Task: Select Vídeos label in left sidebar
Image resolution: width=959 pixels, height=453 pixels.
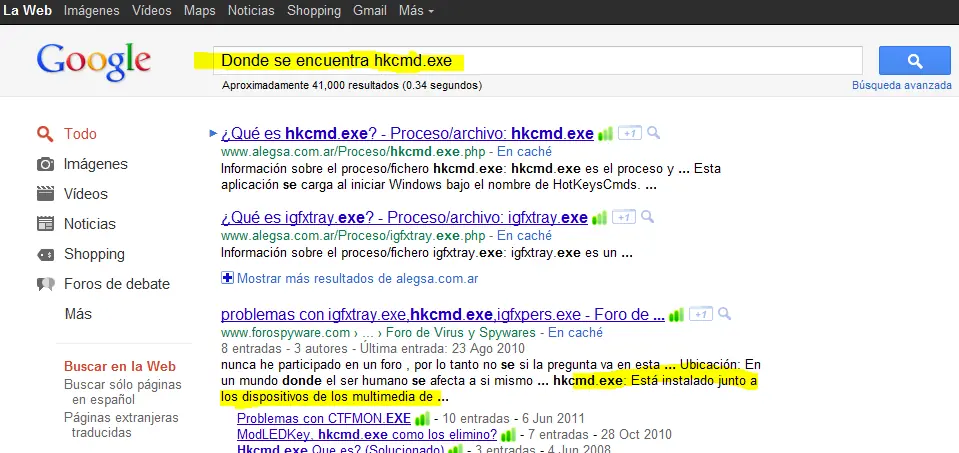Action: point(86,194)
